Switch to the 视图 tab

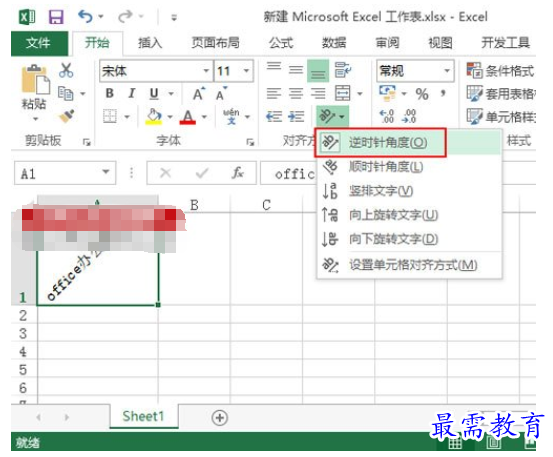(440, 43)
